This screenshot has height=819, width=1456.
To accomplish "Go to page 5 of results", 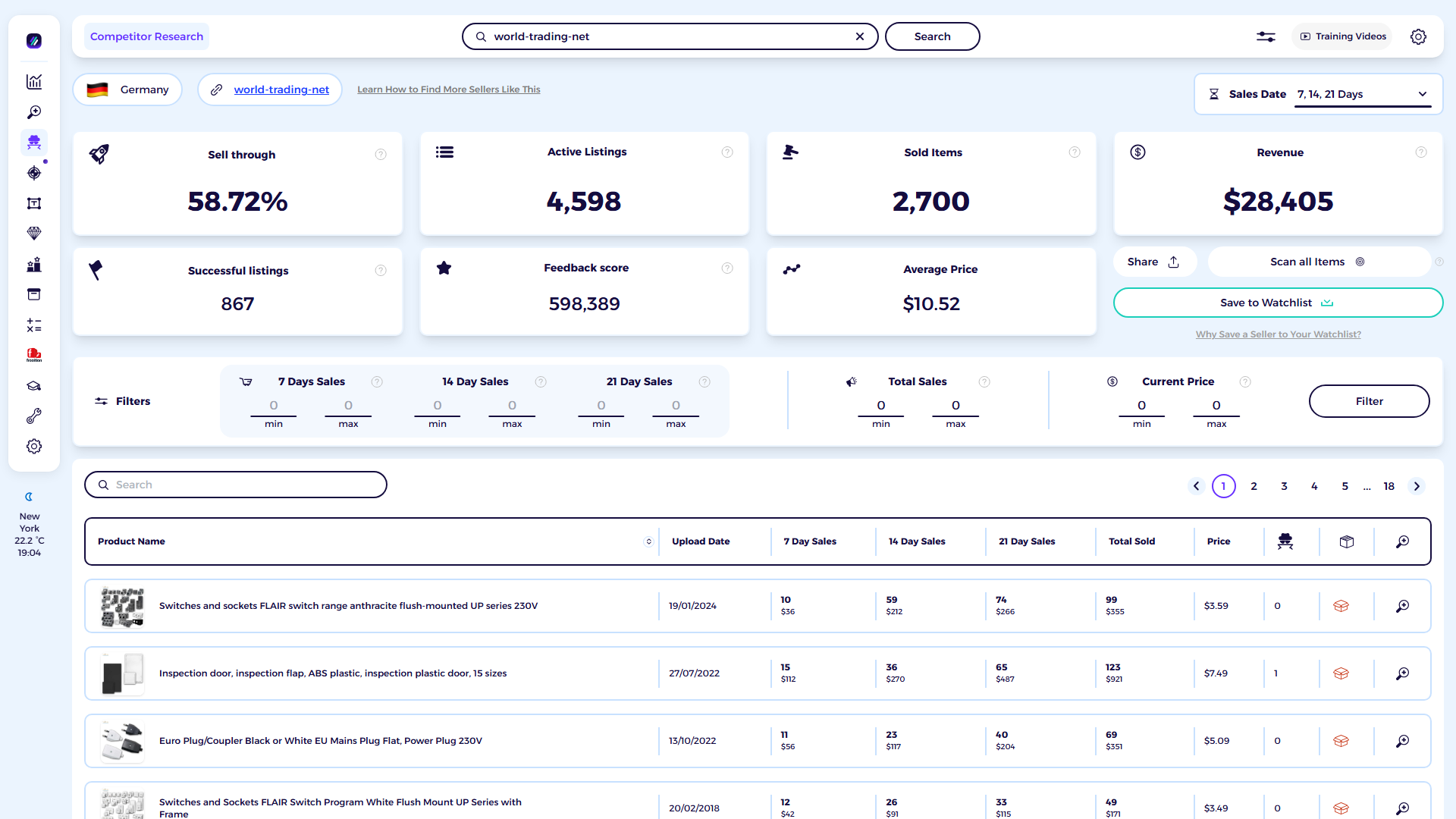I will (1345, 486).
